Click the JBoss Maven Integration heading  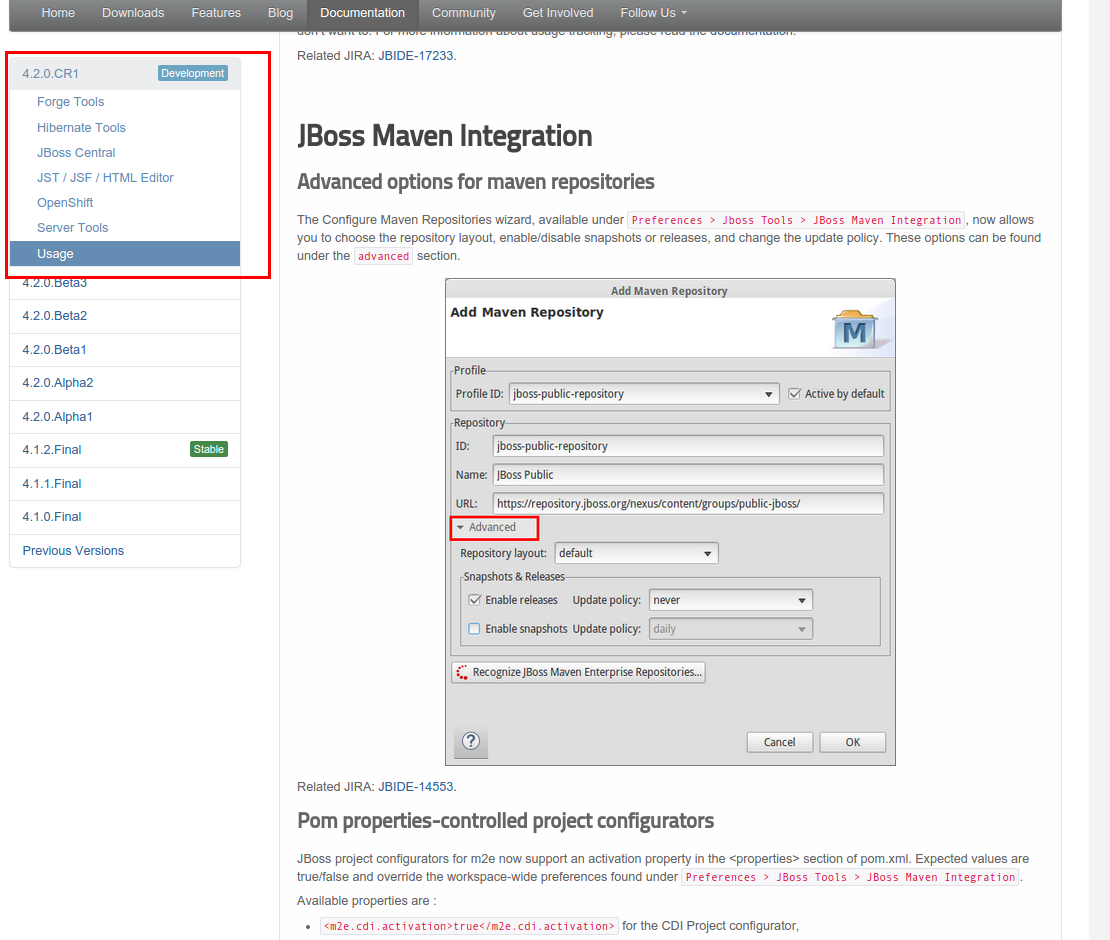445,136
